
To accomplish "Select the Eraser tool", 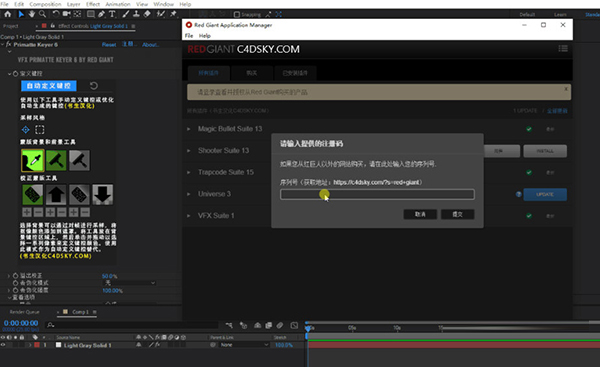I will [147, 14].
